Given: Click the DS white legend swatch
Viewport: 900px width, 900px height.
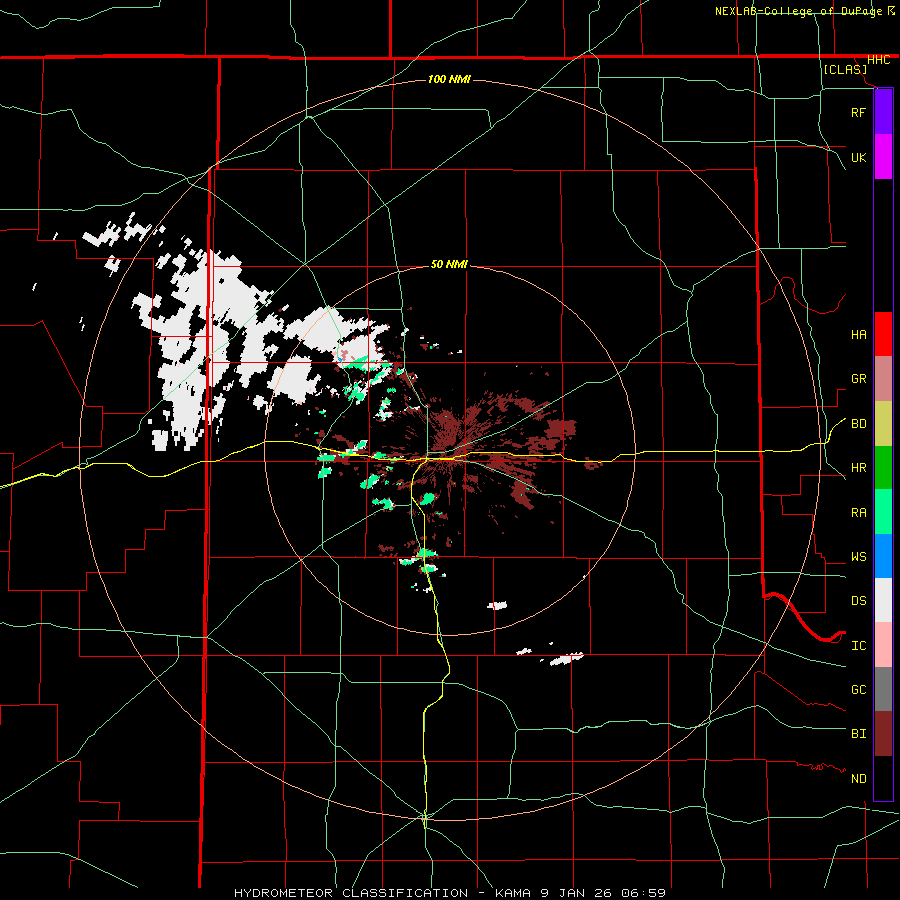Looking at the screenshot, I should coord(883,600).
